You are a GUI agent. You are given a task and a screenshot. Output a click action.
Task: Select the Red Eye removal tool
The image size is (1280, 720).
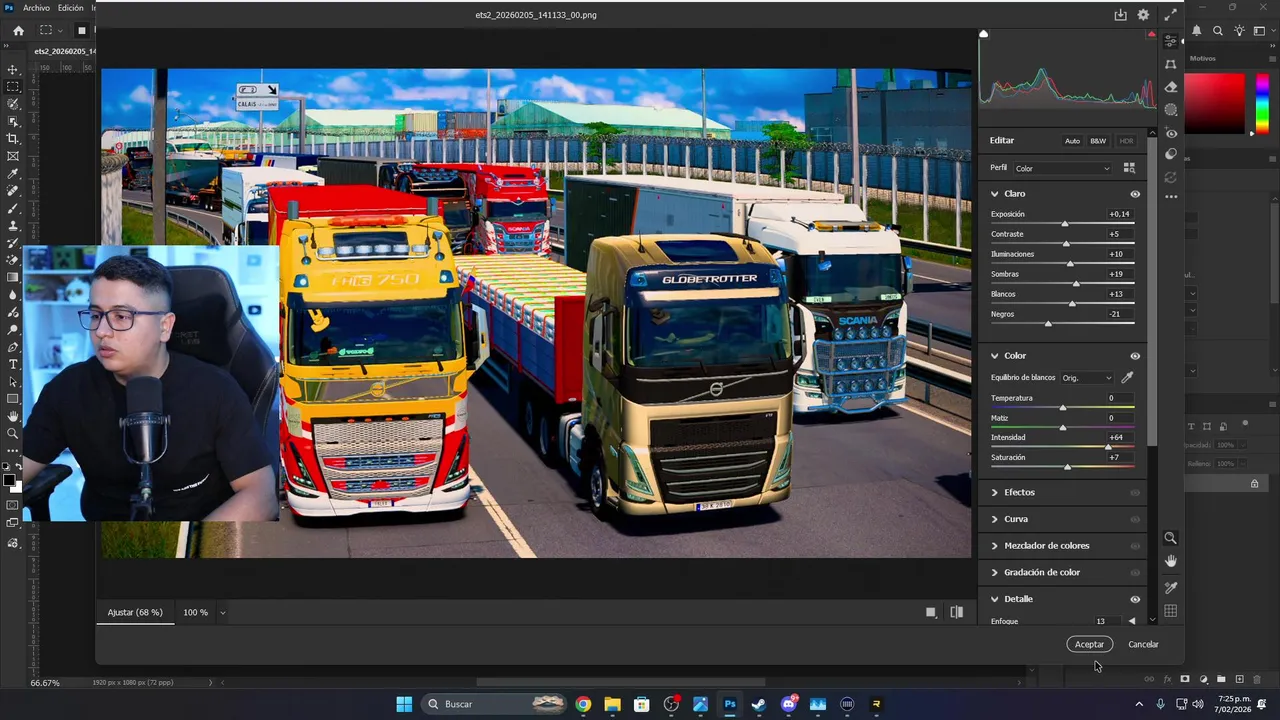tap(1171, 132)
